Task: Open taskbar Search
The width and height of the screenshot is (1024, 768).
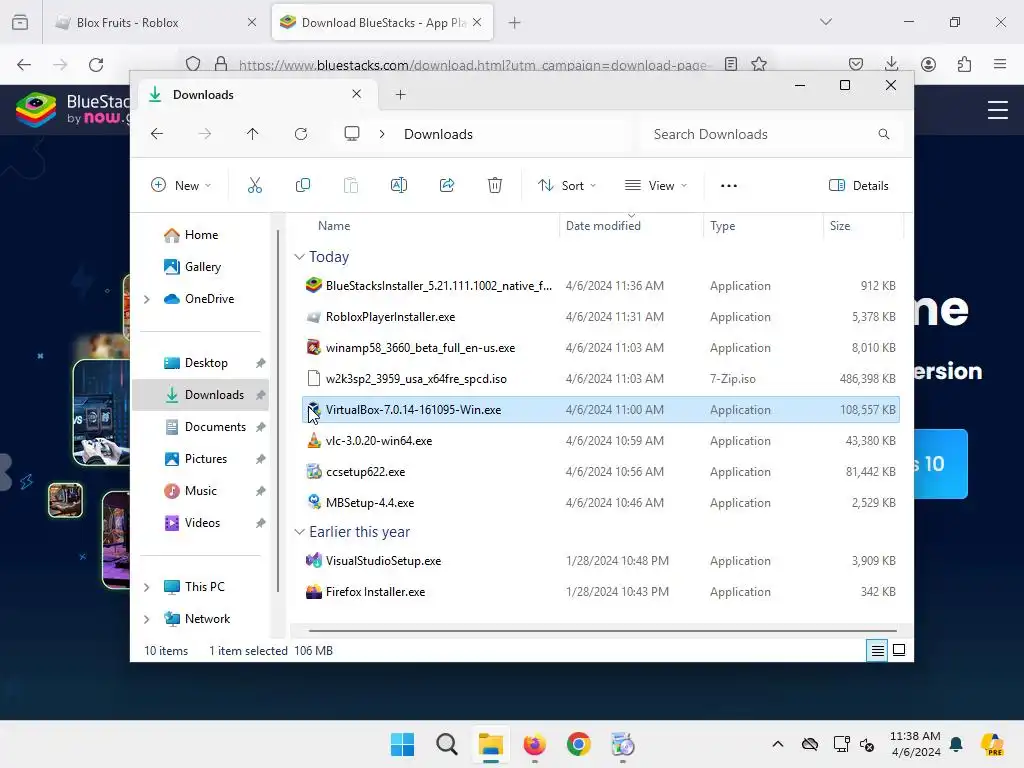Action: click(447, 744)
